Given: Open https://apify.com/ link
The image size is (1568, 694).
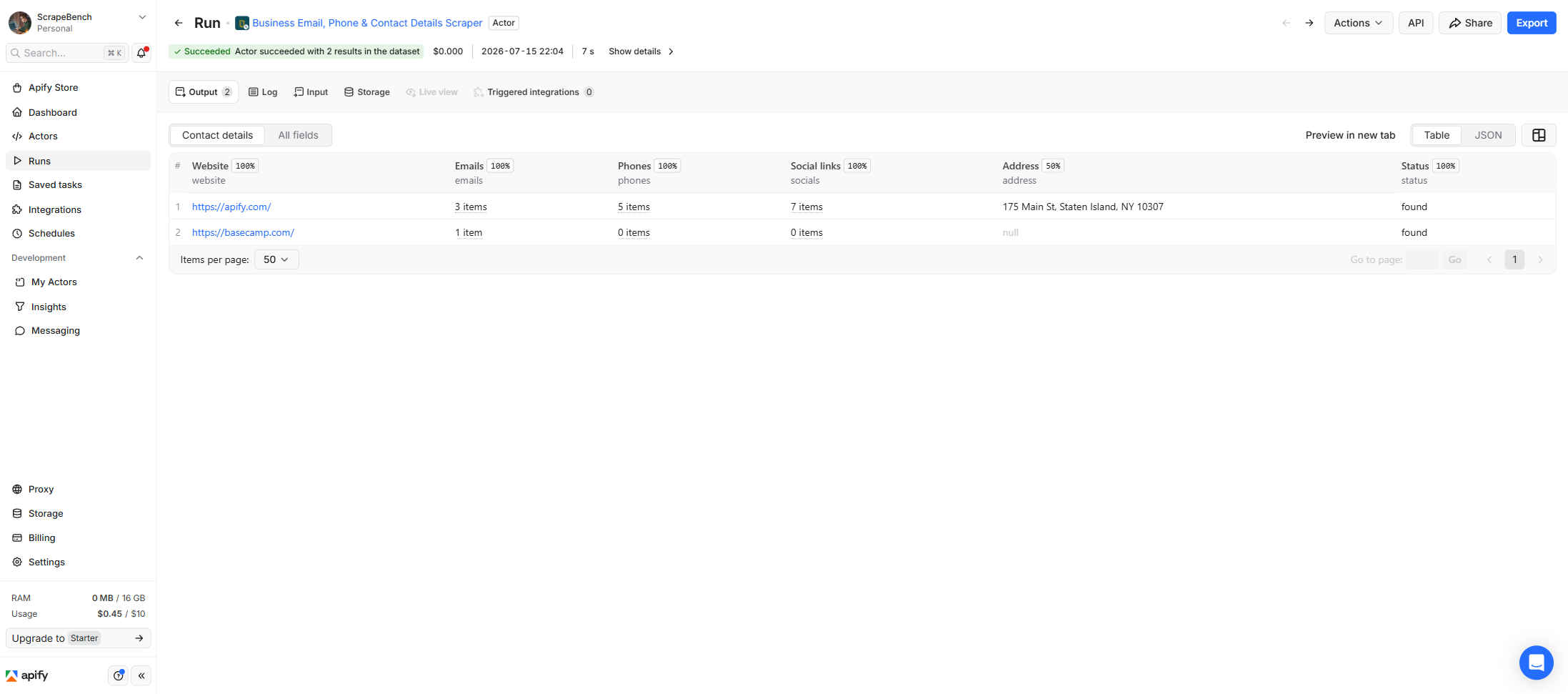Looking at the screenshot, I should point(231,207).
